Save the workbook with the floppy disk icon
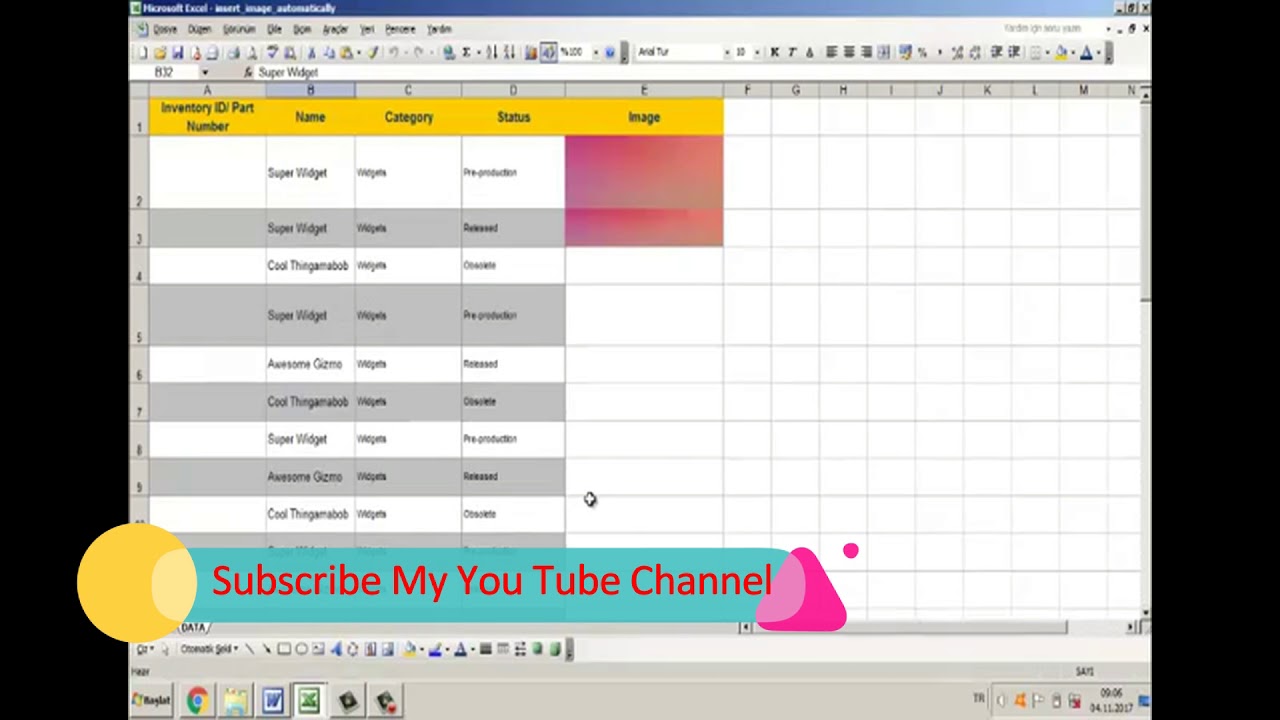This screenshot has height=720, width=1280. (x=178, y=52)
